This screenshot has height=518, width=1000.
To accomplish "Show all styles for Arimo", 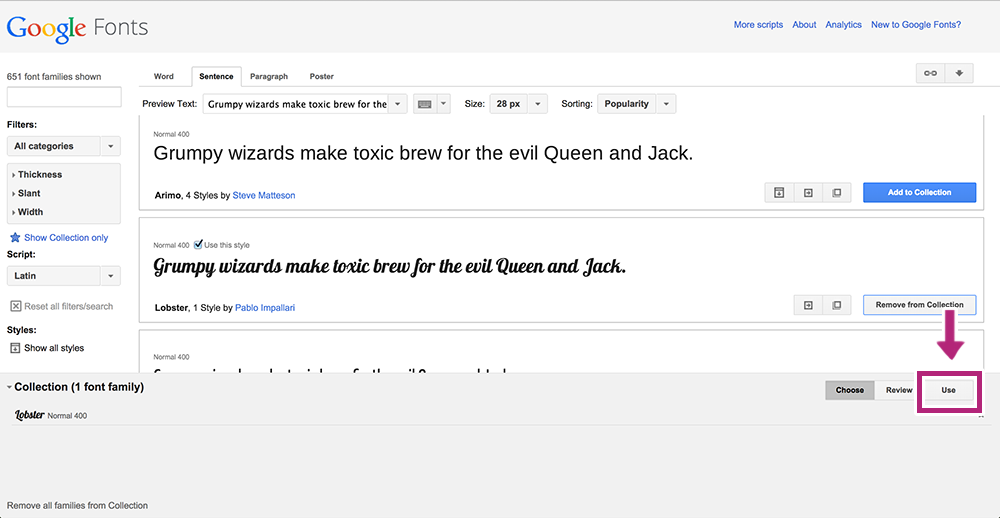I will (779, 193).
